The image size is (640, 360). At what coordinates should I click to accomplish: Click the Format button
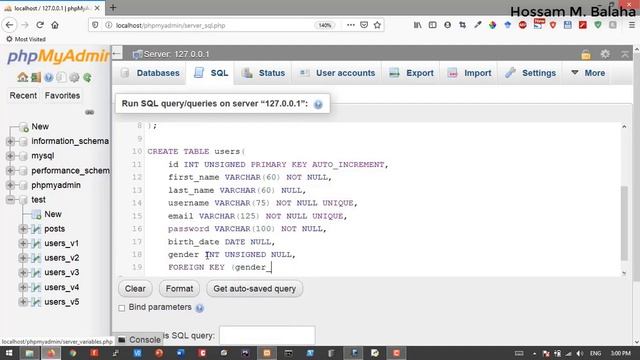[179, 289]
